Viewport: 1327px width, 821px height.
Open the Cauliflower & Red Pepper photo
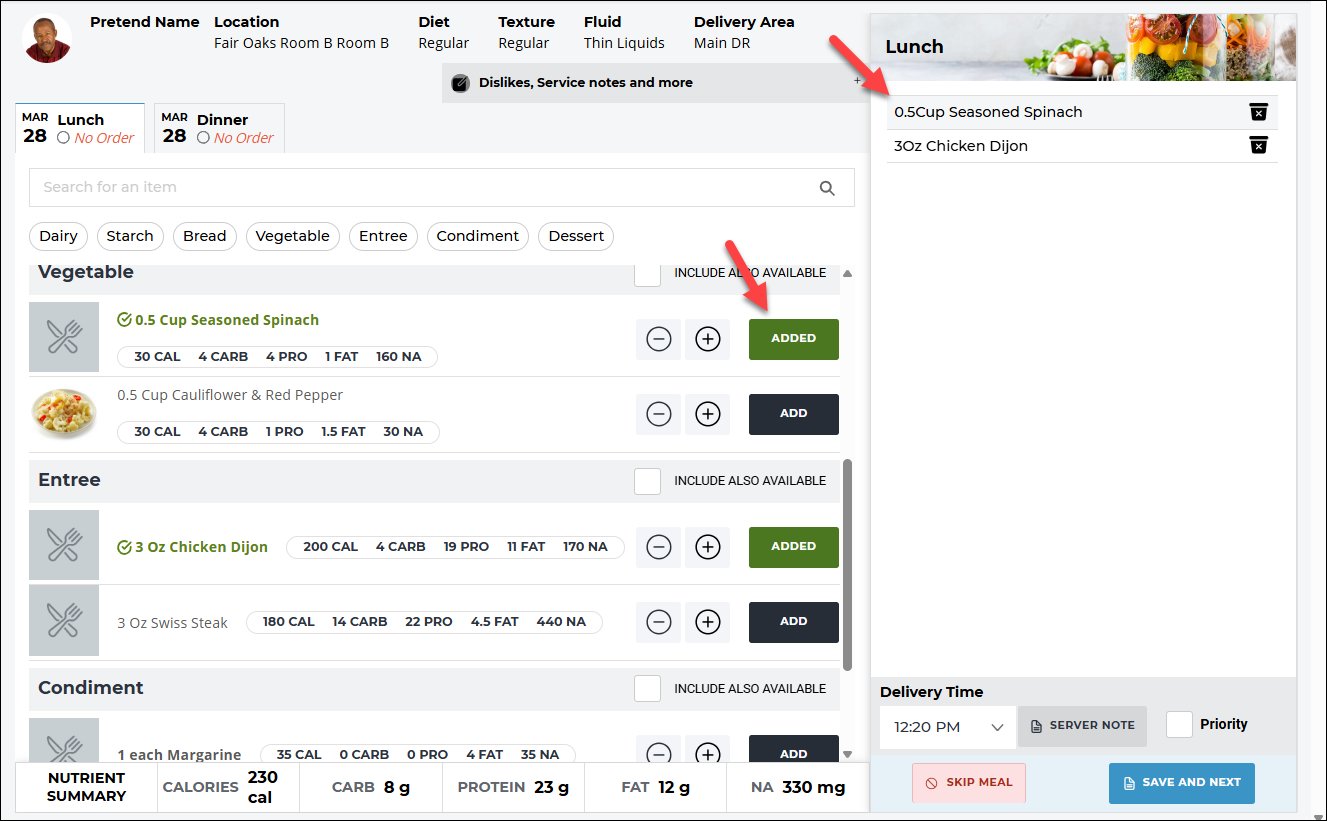(x=64, y=412)
